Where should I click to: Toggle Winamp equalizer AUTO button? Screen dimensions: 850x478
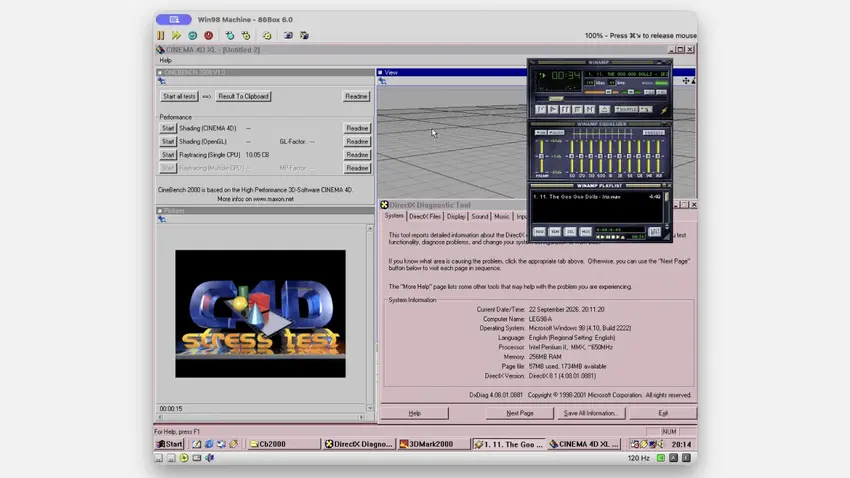pyautogui.click(x=556, y=132)
